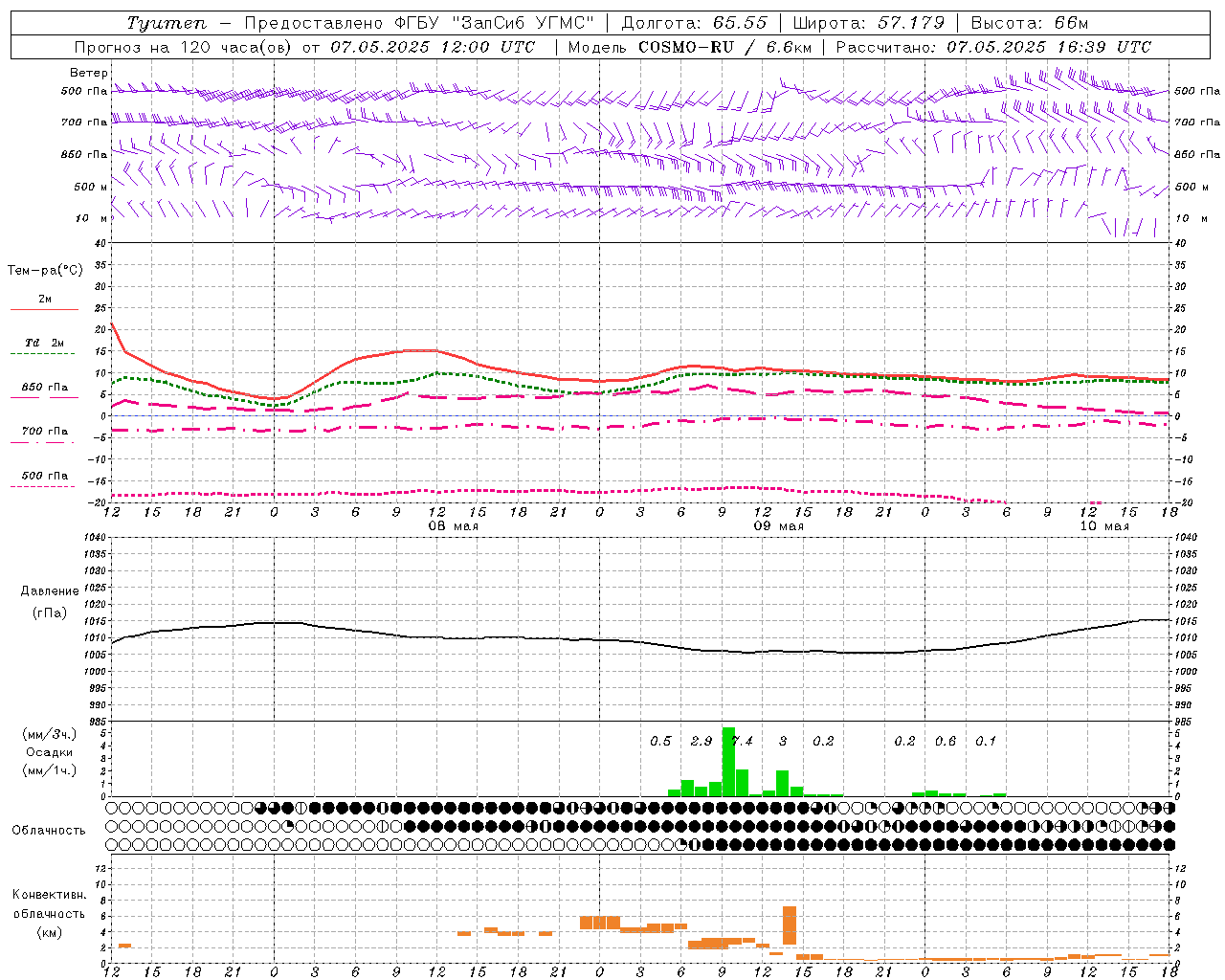Click the 700 гПа temperature legend entry

(x=44, y=431)
